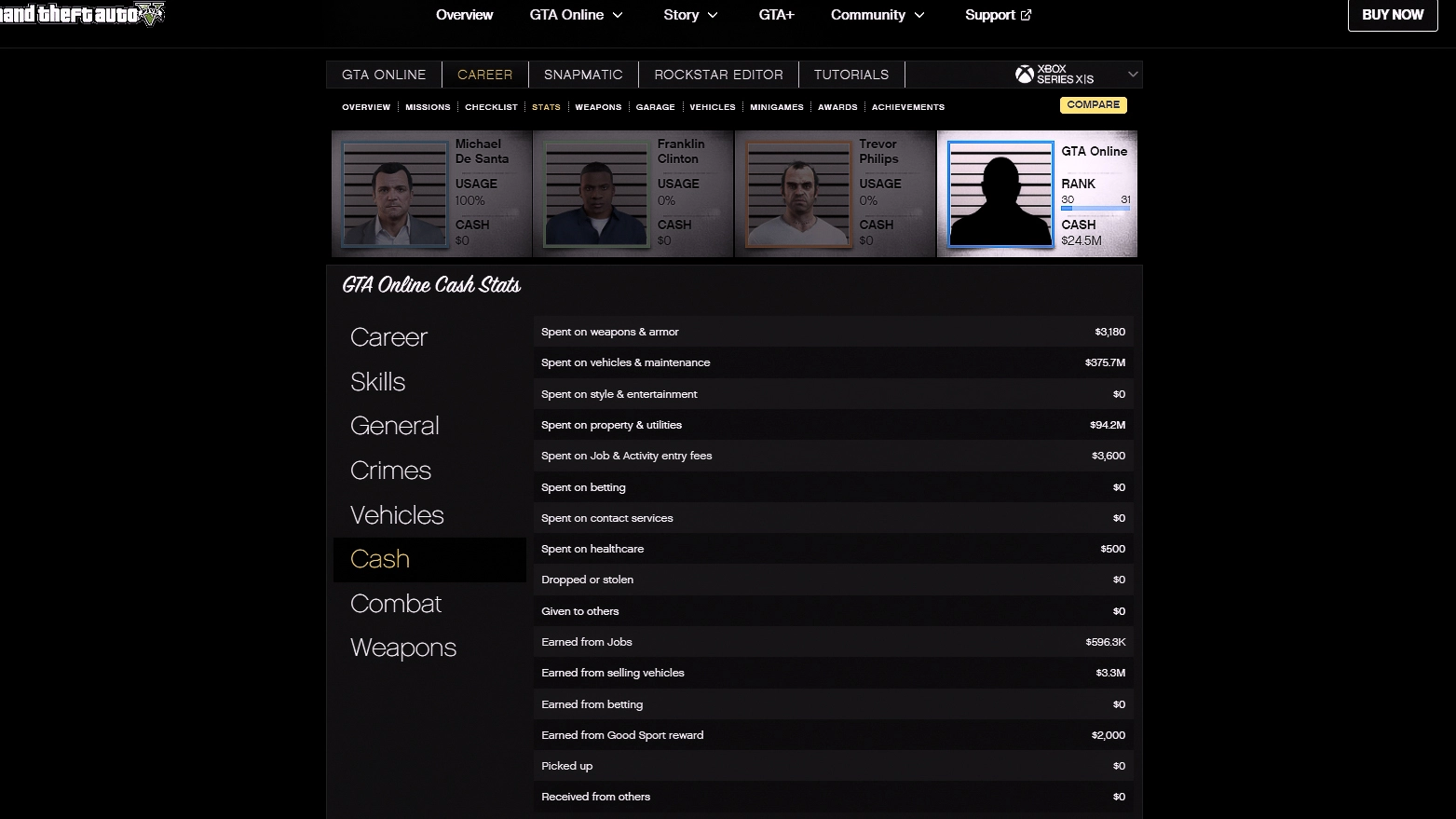The image size is (1456, 819).
Task: Select Trevor Philips mugshot
Action: click(798, 194)
